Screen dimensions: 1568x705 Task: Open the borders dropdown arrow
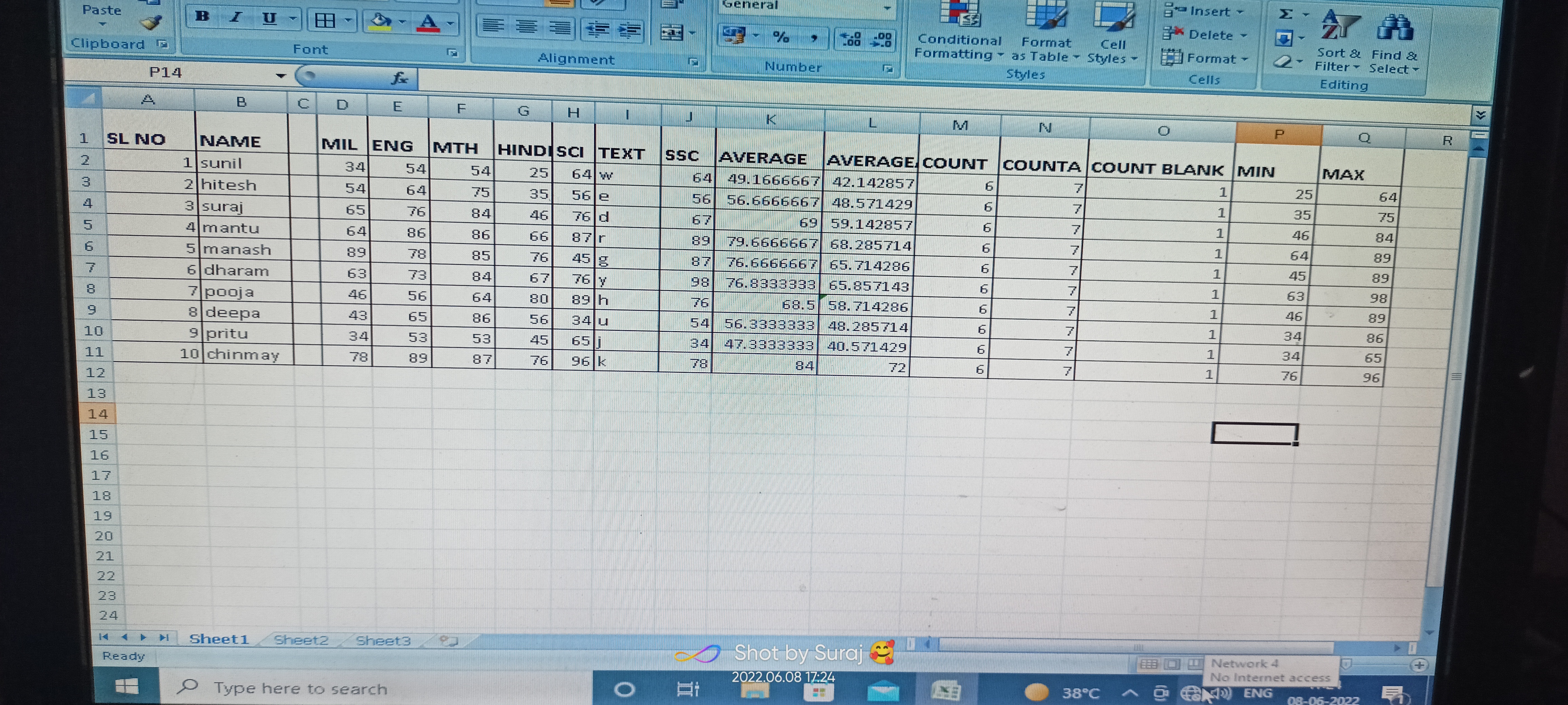point(349,21)
